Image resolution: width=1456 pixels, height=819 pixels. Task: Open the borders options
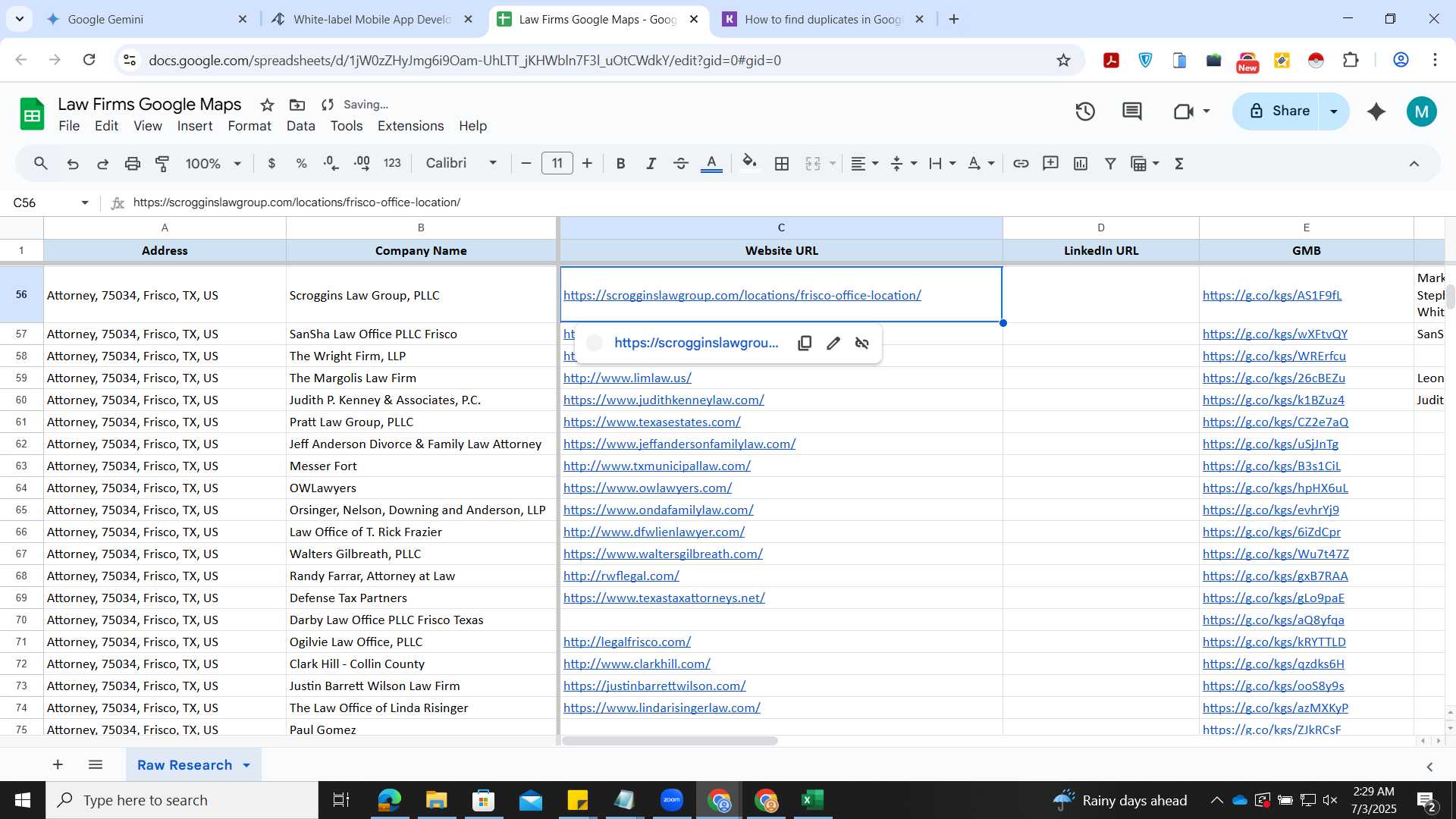pyautogui.click(x=782, y=163)
